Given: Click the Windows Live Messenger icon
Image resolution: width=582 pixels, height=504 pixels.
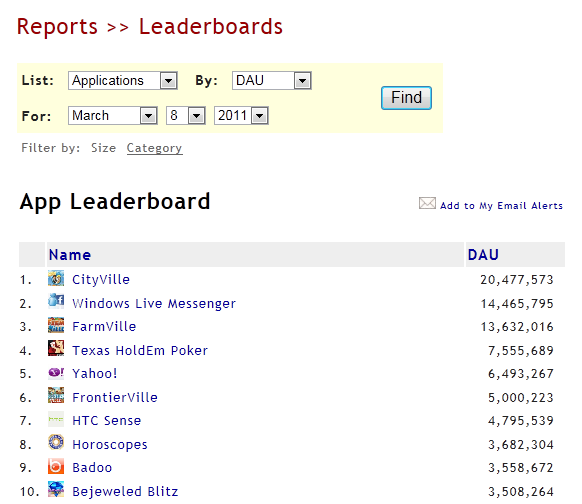Looking at the screenshot, I should tap(56, 301).
